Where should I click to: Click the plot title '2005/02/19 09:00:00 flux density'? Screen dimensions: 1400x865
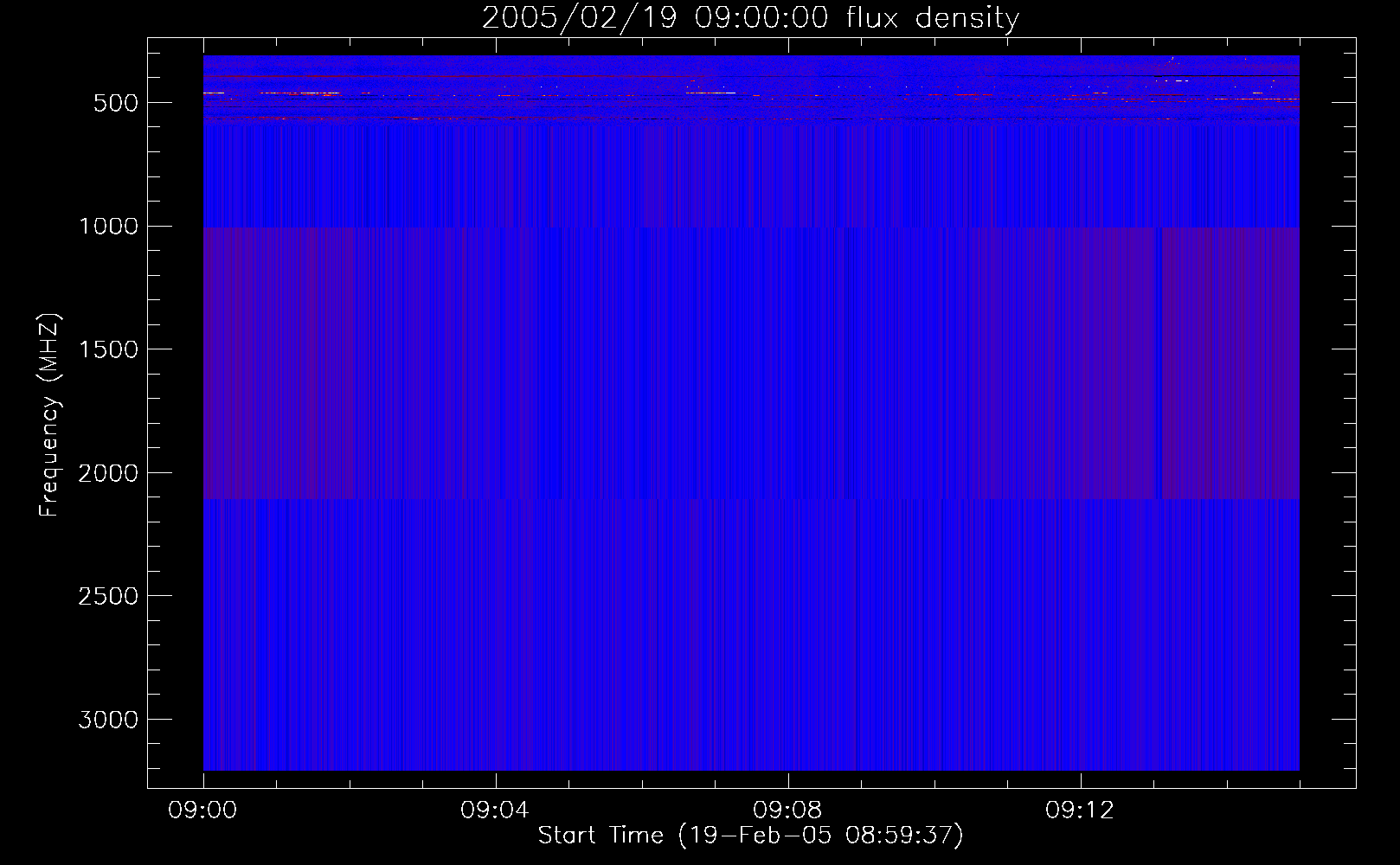pos(750,17)
